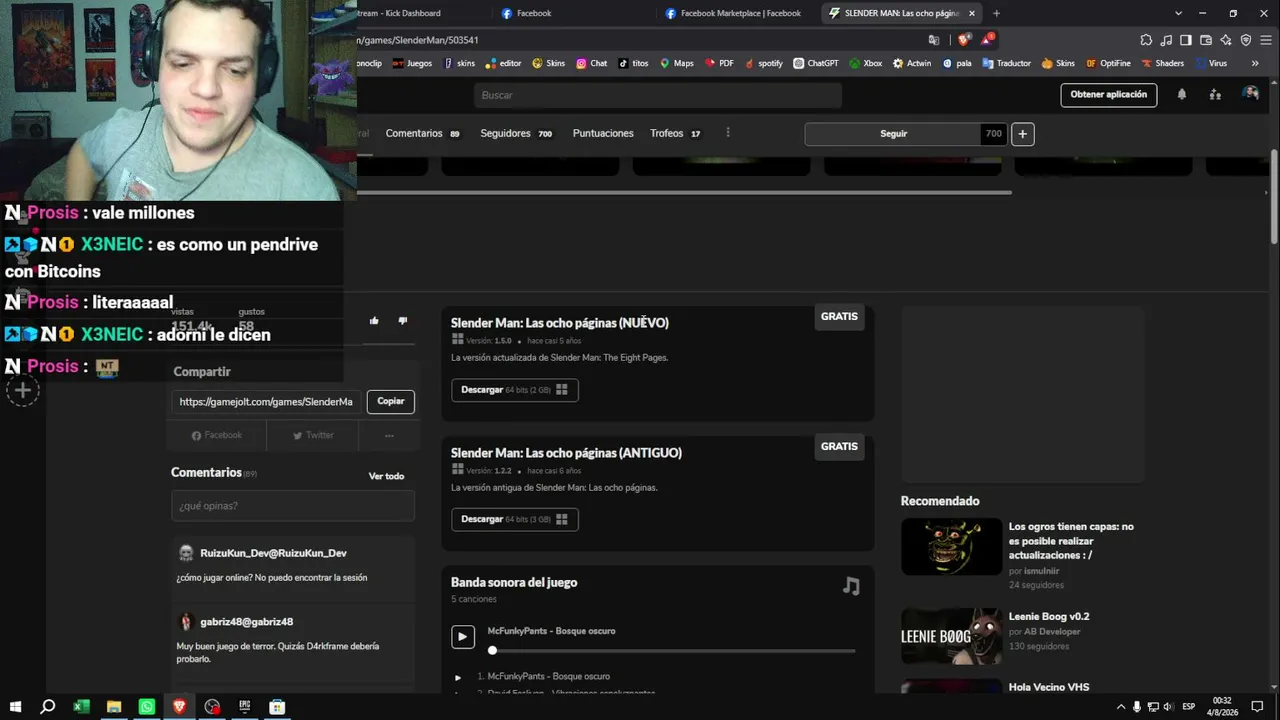Viewport: 1280px width, 720px height.
Task: Download the NUEVO version of Slender Man
Action: coord(514,390)
